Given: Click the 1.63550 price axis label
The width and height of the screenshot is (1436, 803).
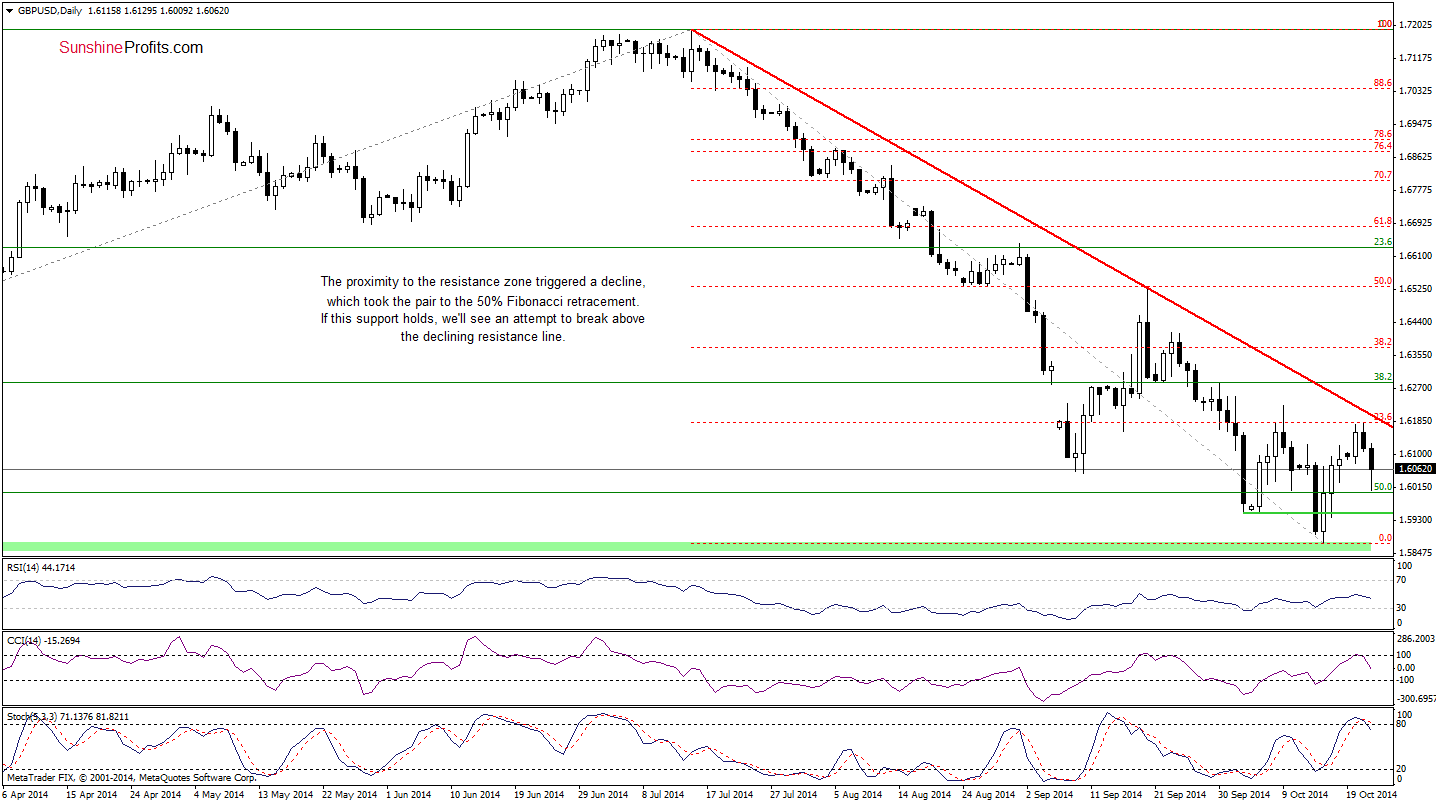Looking at the screenshot, I should 1418,355.
